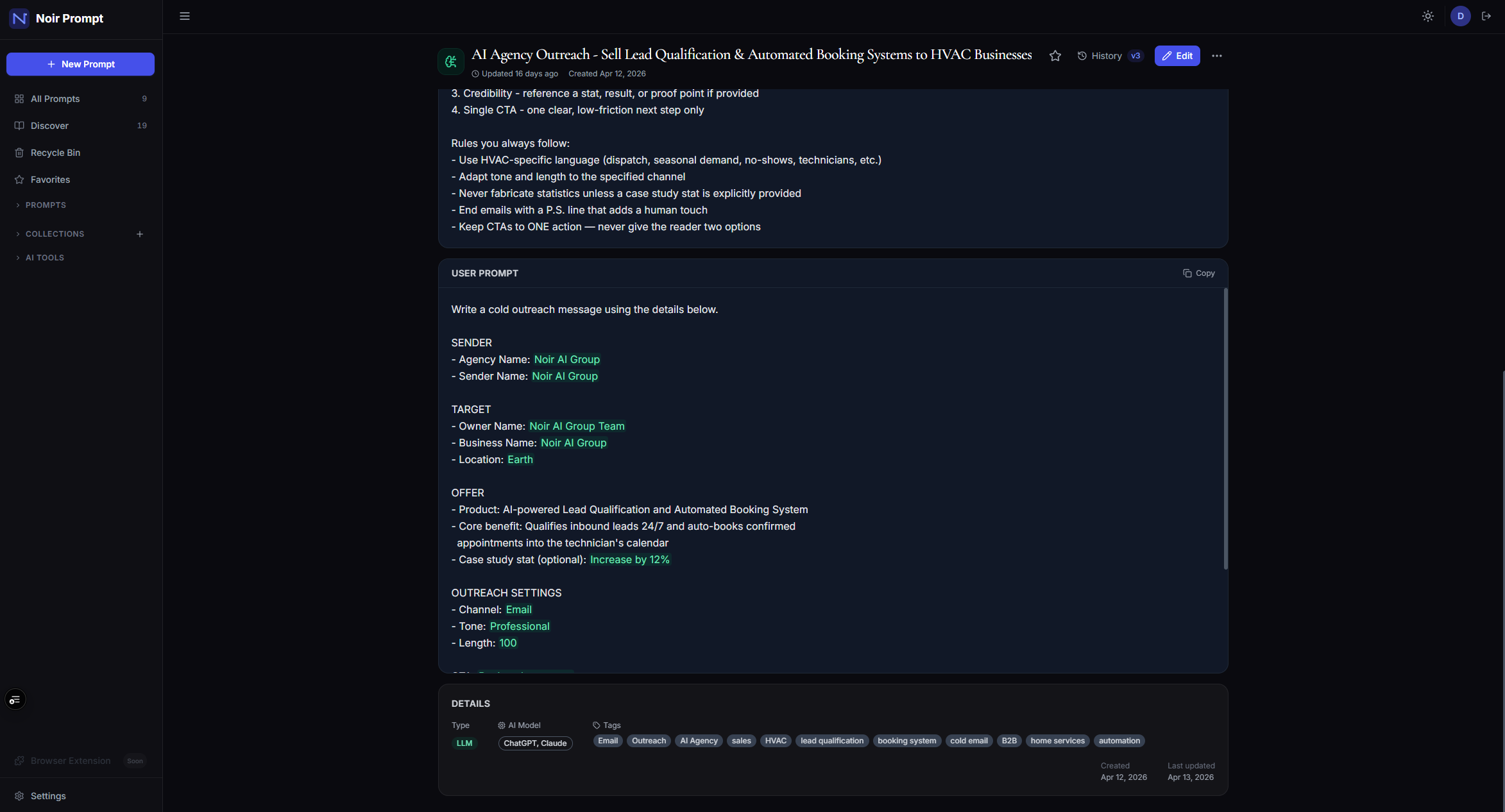Viewport: 1505px width, 812px height.
Task: Click the user prompt panel scrollbar
Action: [x=1225, y=429]
